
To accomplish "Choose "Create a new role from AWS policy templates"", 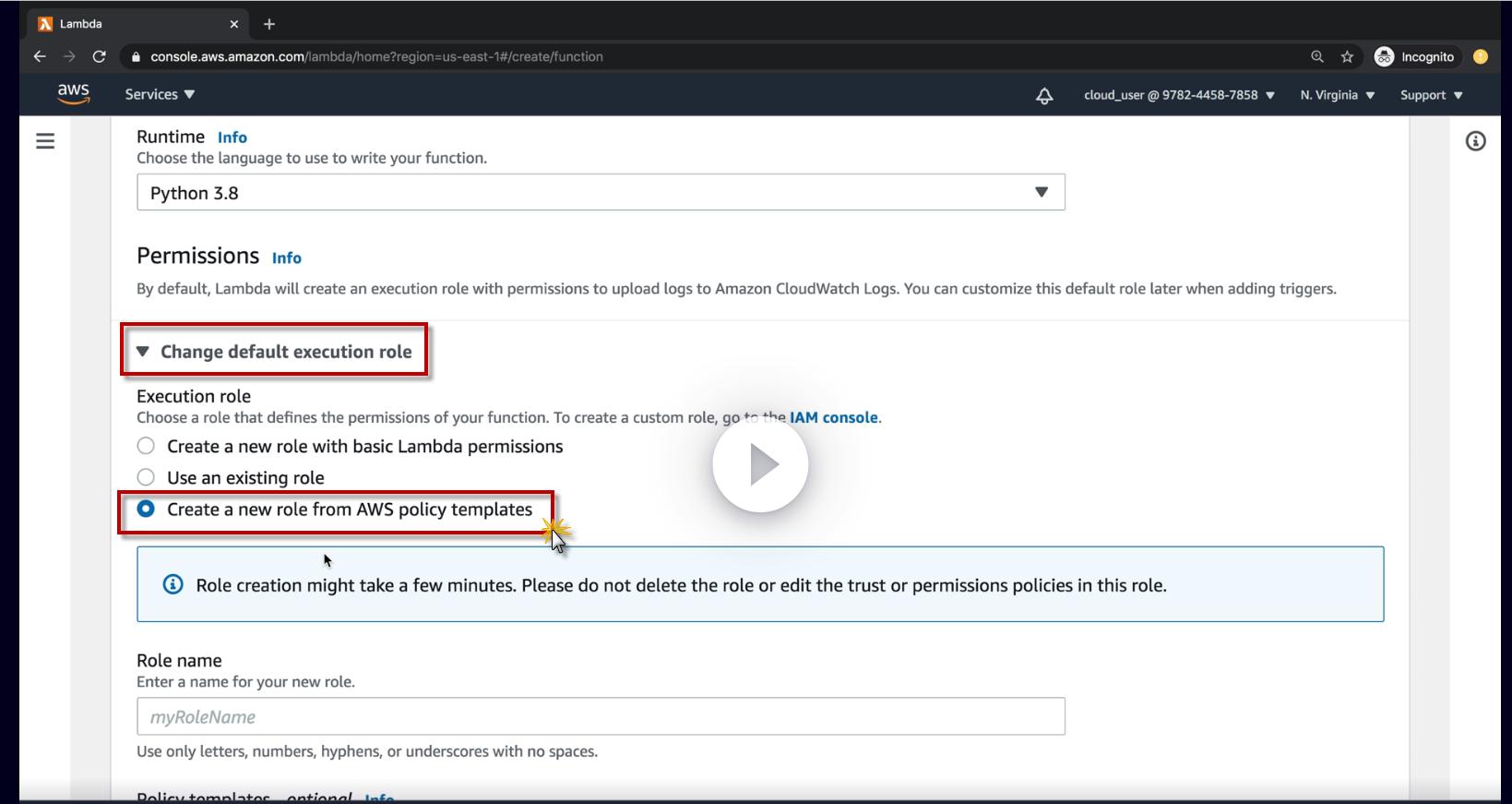I will click(x=146, y=510).
